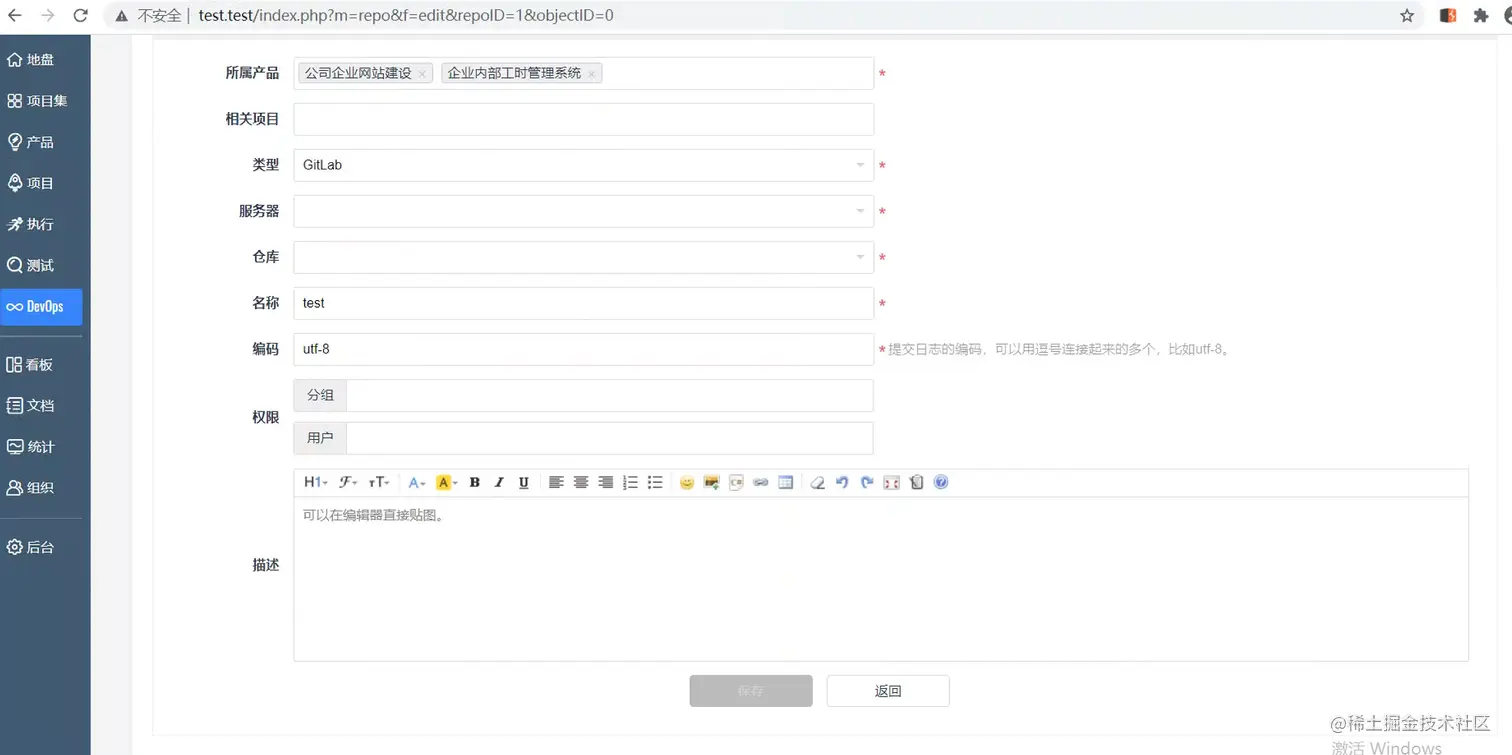The image size is (1512, 755).
Task: Open the yellow highlight color picker
Action: click(x=446, y=482)
